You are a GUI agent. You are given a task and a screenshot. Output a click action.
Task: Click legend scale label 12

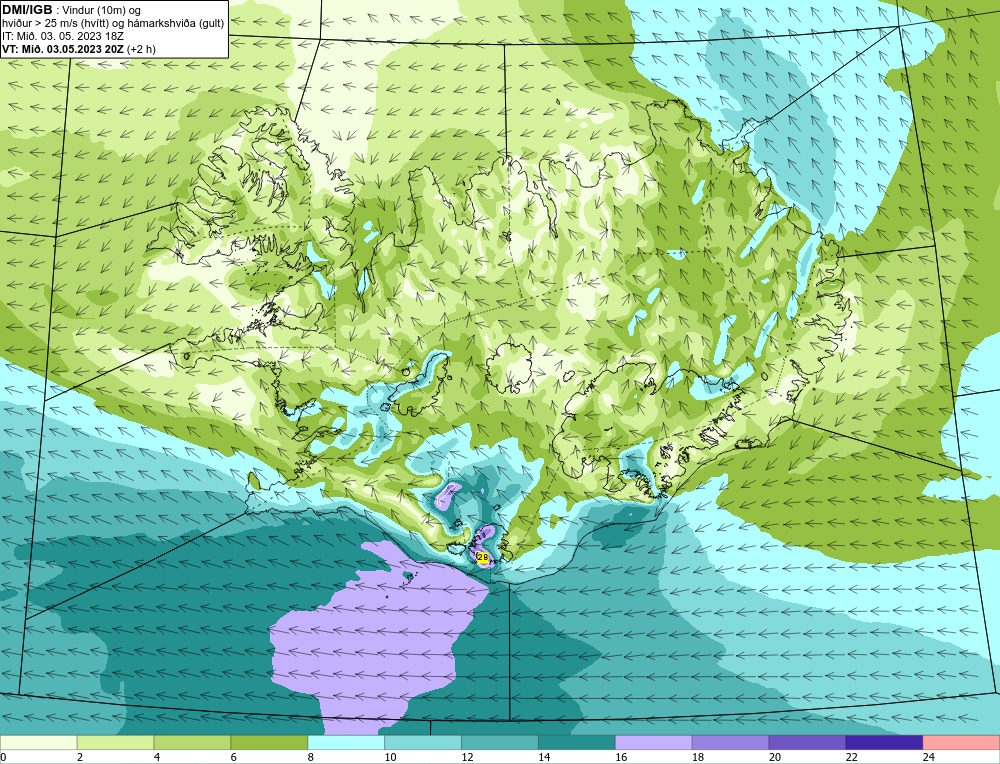pyautogui.click(x=467, y=757)
